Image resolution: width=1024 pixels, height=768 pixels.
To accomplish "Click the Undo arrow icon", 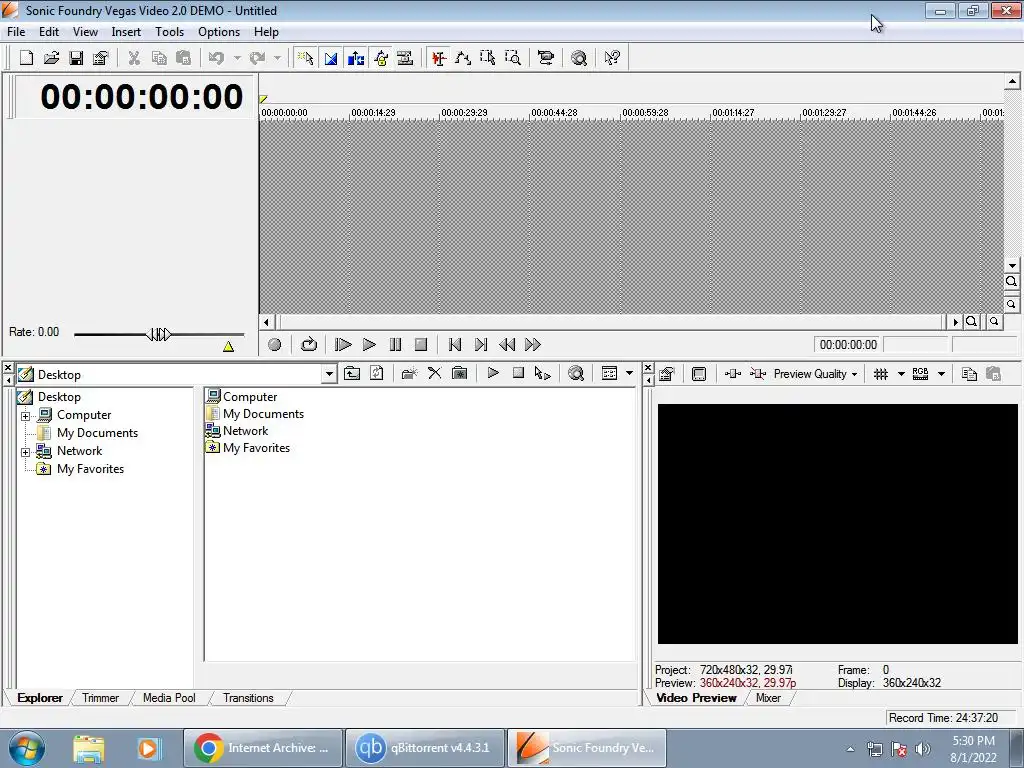I will tap(216, 58).
